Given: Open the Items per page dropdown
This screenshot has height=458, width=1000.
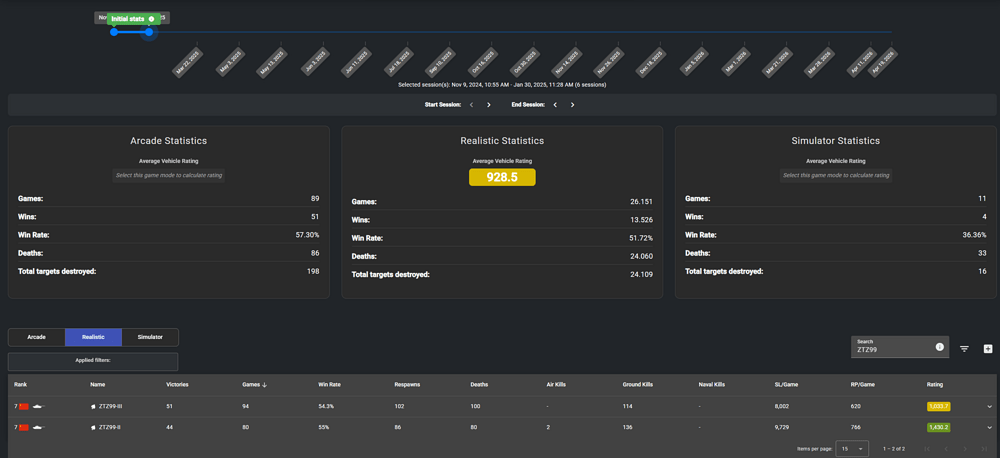Looking at the screenshot, I should coord(853,449).
